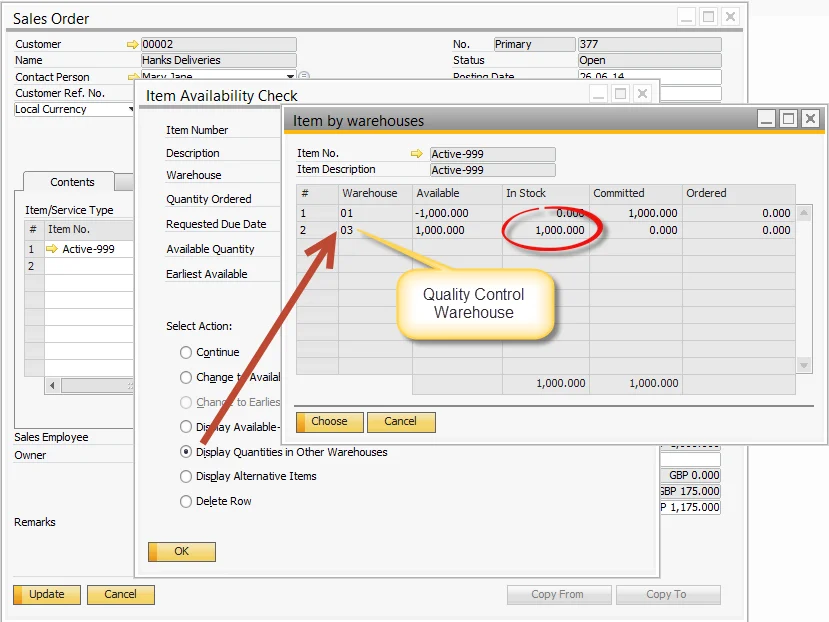Confirm with OK in Item Availability Check
Screen dimensions: 829x622
182,551
